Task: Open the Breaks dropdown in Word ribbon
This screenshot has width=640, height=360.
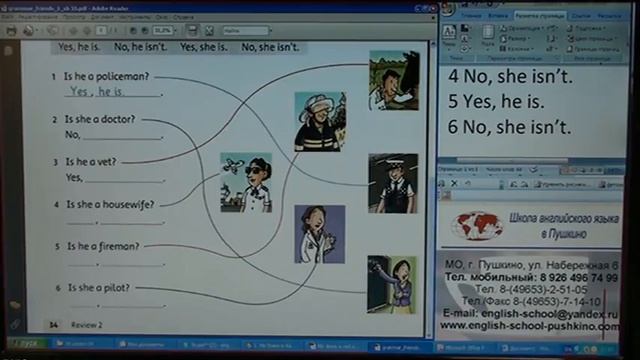Action: coord(552,28)
